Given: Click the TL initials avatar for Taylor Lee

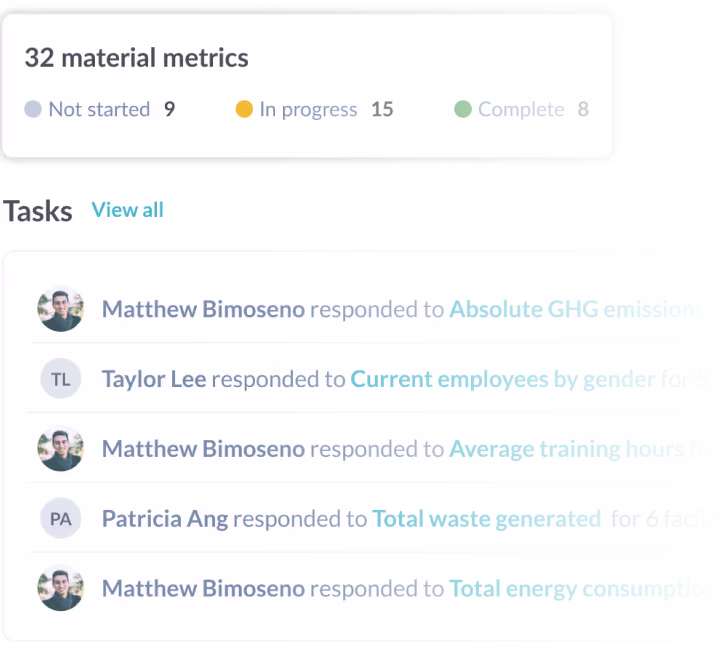Looking at the screenshot, I should tap(61, 379).
